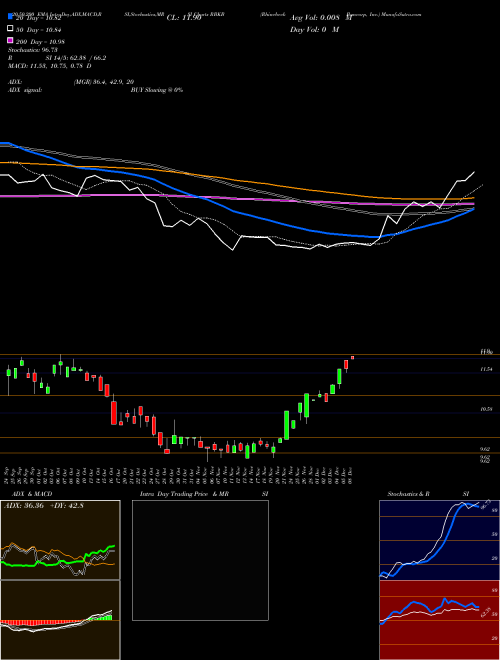
Task: Click the 'Avg Vol: 0.008 M' text
Action: click(x=320, y=18)
